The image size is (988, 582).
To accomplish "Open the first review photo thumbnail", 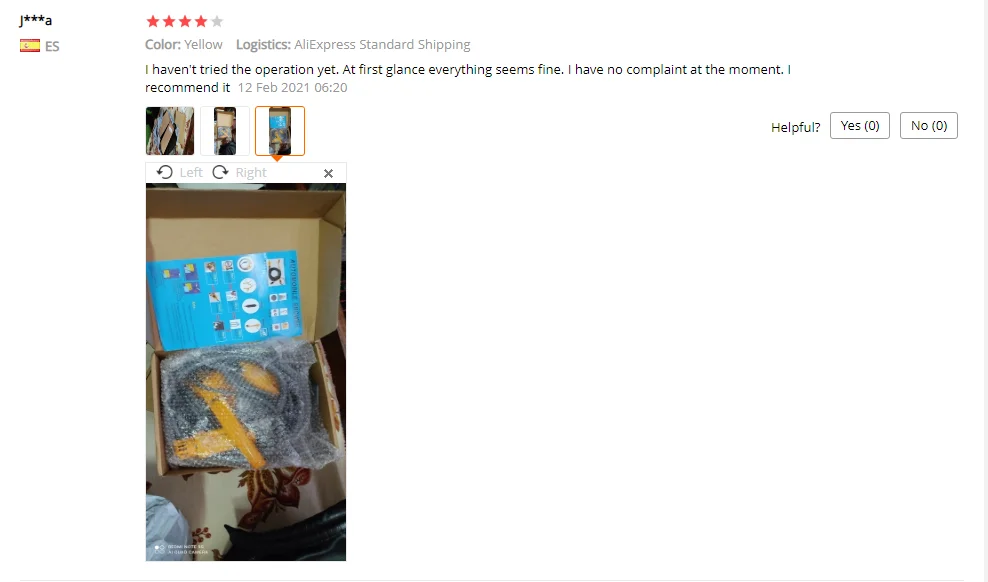I will point(170,131).
